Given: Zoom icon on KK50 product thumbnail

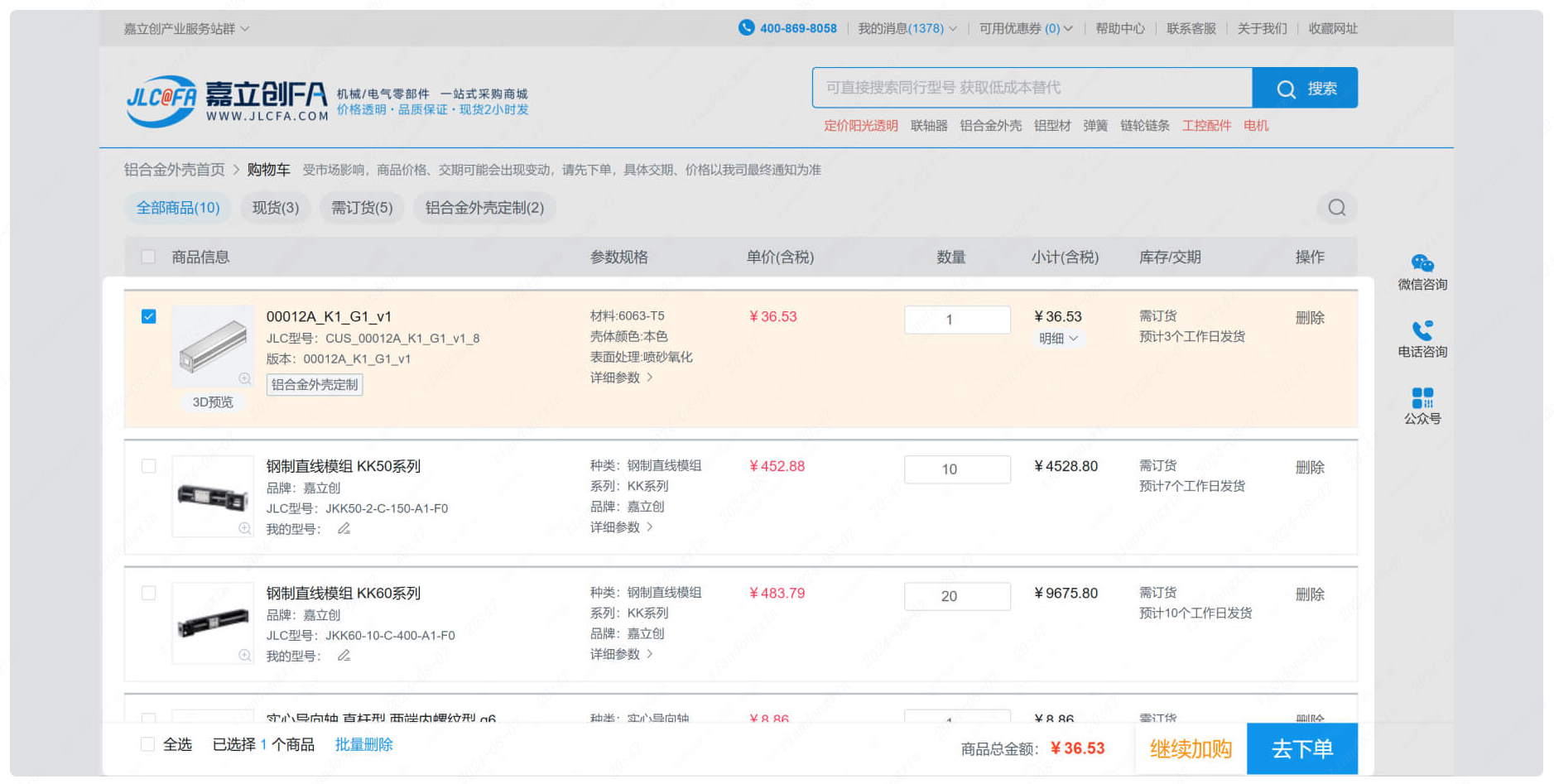Looking at the screenshot, I should tap(244, 528).
